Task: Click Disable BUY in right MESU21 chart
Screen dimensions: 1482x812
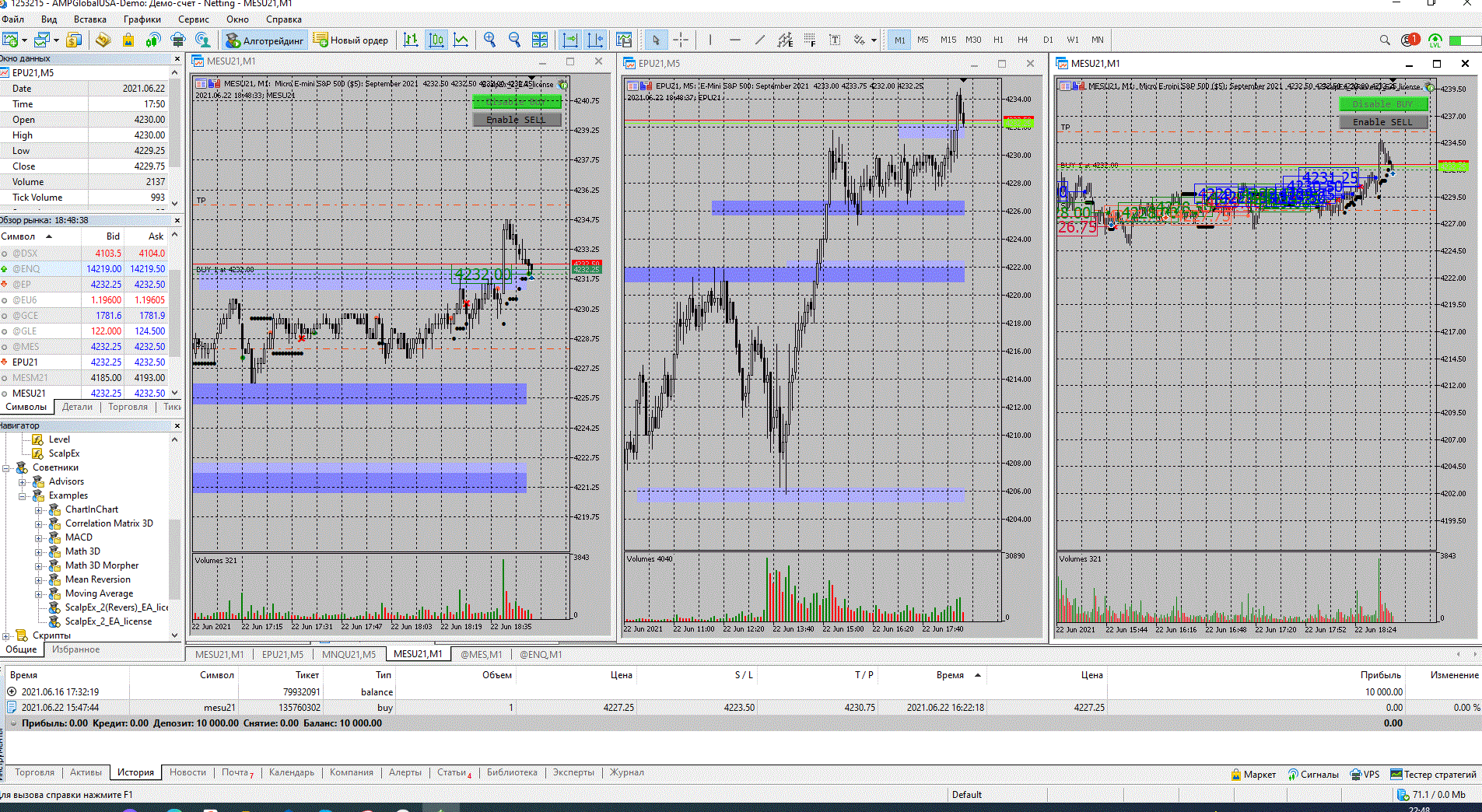Action: click(x=1382, y=104)
